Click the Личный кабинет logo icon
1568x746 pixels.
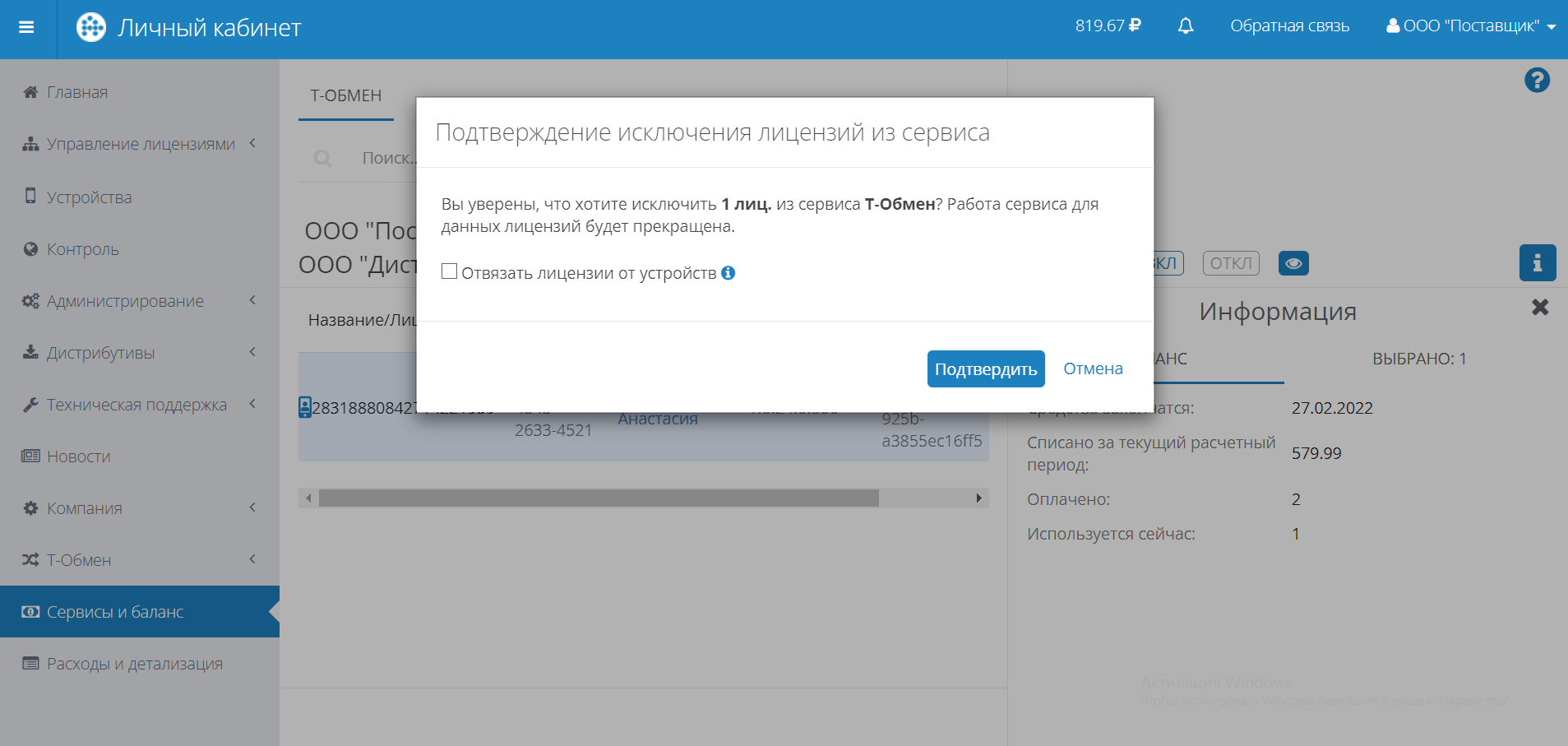[x=91, y=27]
